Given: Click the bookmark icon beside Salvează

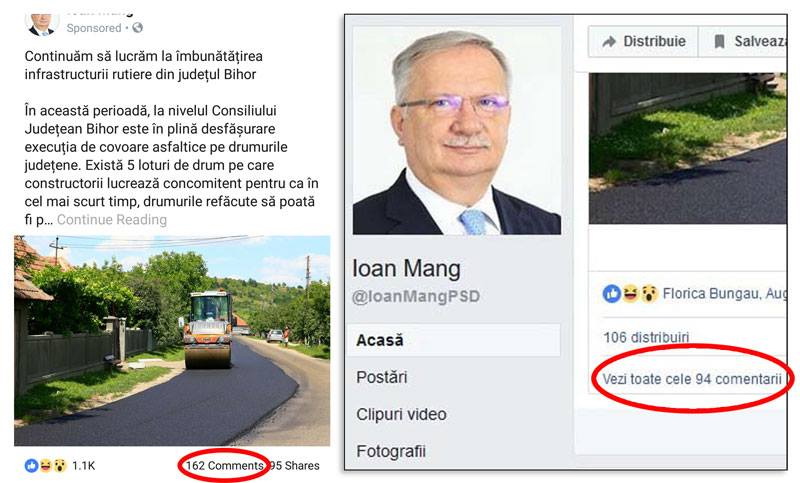Looking at the screenshot, I should click(719, 41).
